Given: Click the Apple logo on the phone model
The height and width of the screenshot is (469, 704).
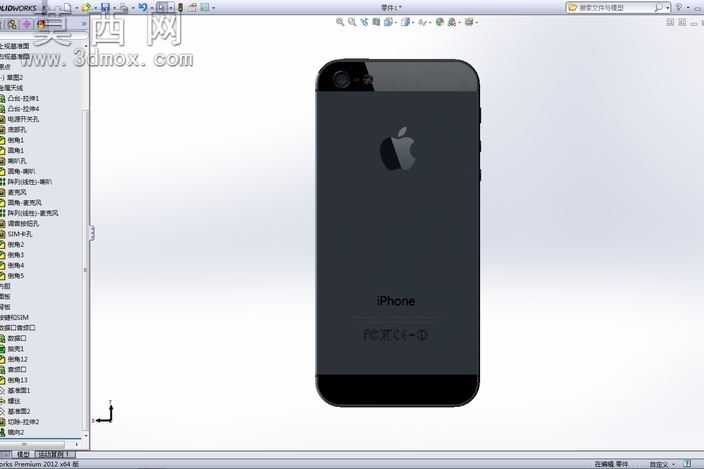Looking at the screenshot, I should (x=398, y=149).
